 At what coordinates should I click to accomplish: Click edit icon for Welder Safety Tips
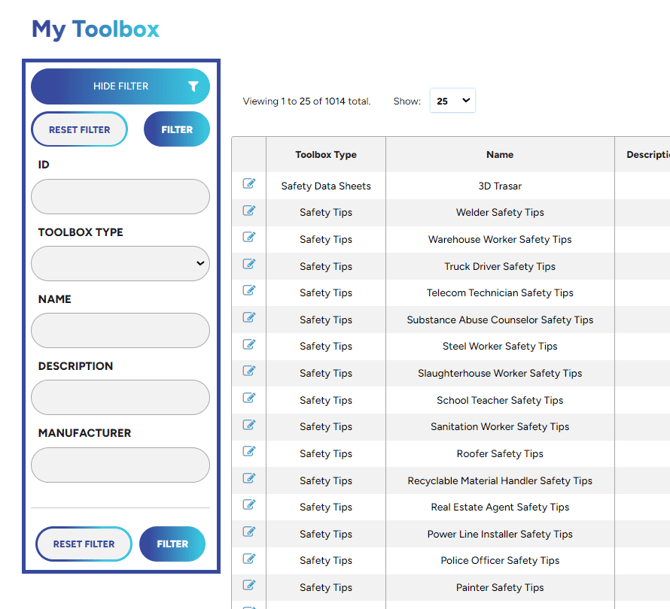tap(249, 211)
